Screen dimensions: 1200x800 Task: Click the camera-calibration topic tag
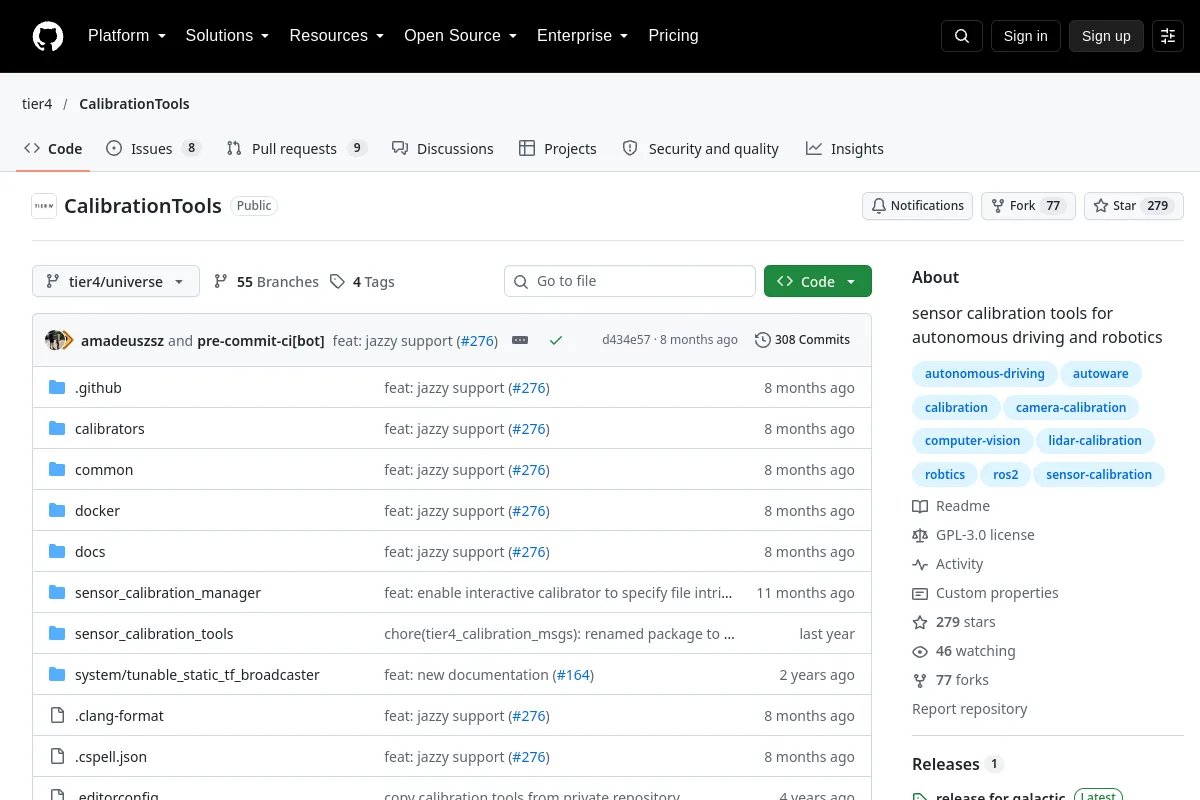pos(1071,408)
